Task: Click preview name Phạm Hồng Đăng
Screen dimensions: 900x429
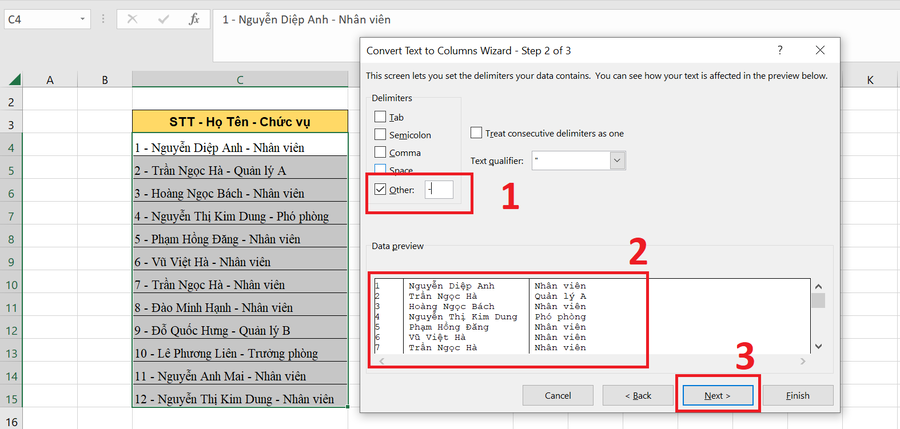Action: click(448, 327)
